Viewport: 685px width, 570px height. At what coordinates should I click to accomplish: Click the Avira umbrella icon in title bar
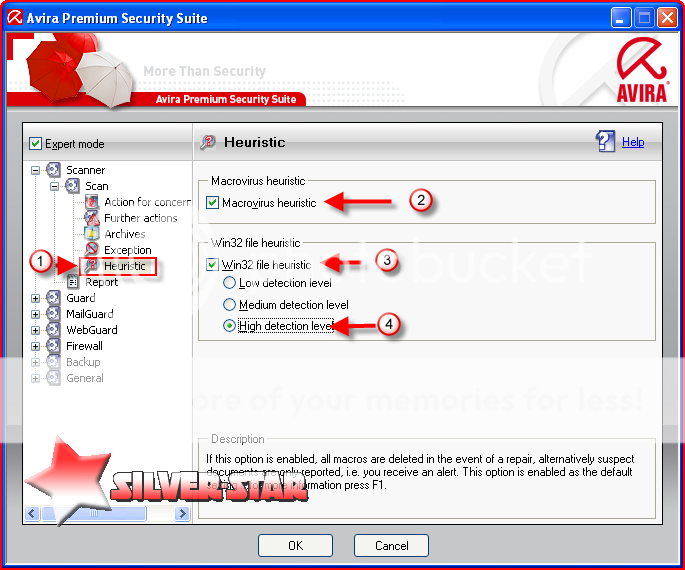[x=14, y=17]
